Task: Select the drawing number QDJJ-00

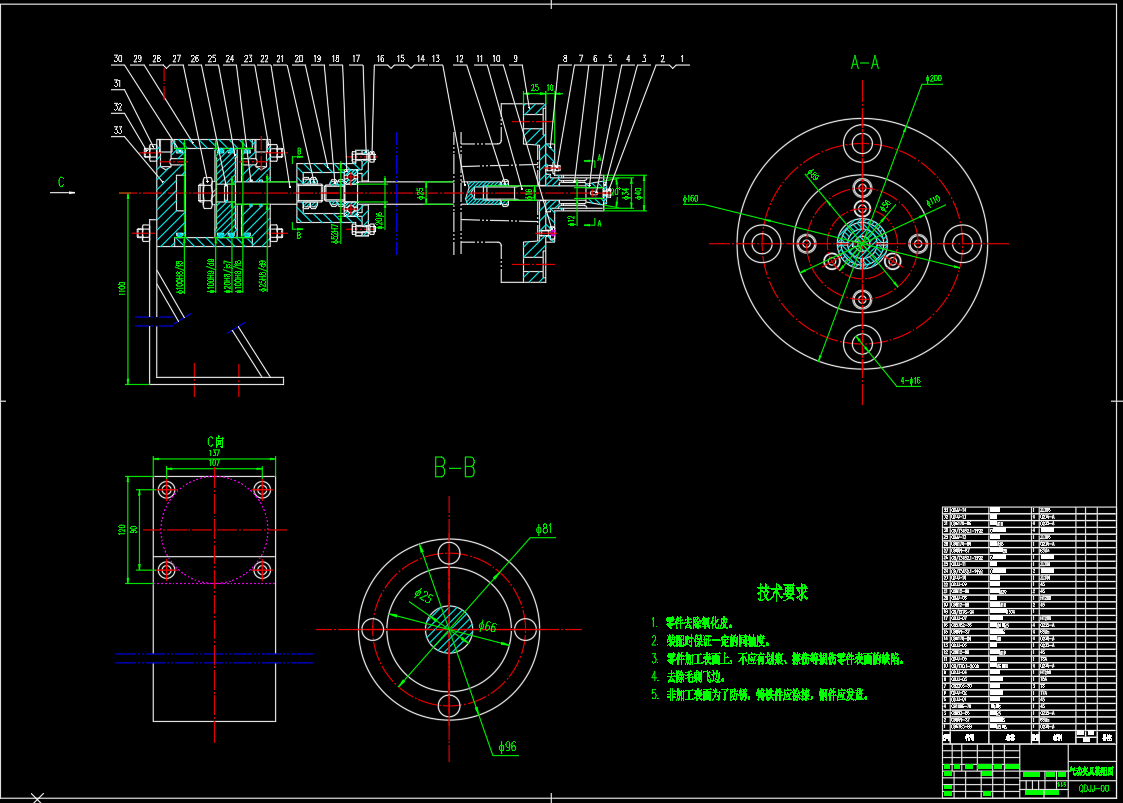Action: 1092,787
